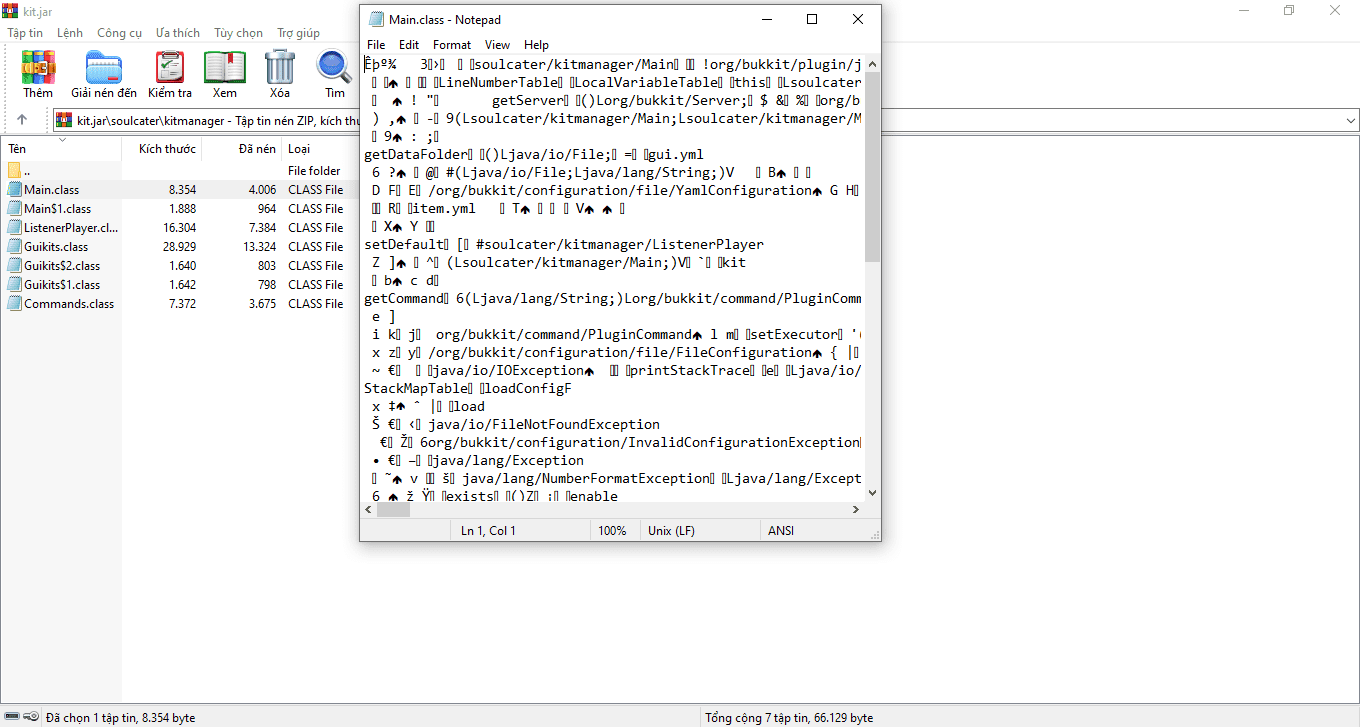Click the size value 8.354 for Main.class
Viewport: 1360px width, 727px height.
[x=182, y=190]
